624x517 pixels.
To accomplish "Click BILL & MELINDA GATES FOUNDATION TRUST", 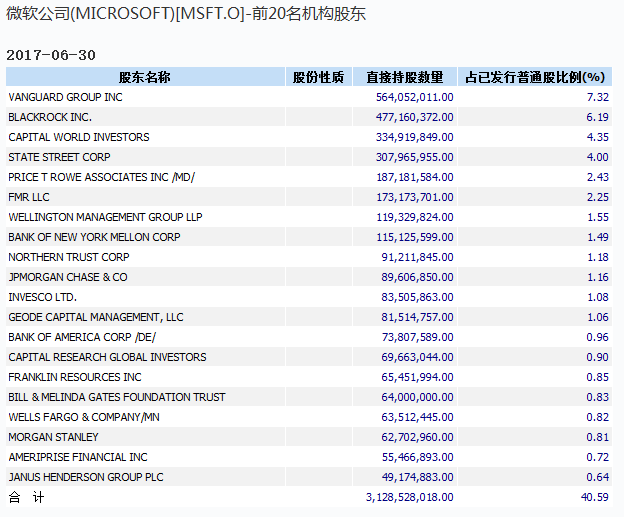I will [x=117, y=397].
